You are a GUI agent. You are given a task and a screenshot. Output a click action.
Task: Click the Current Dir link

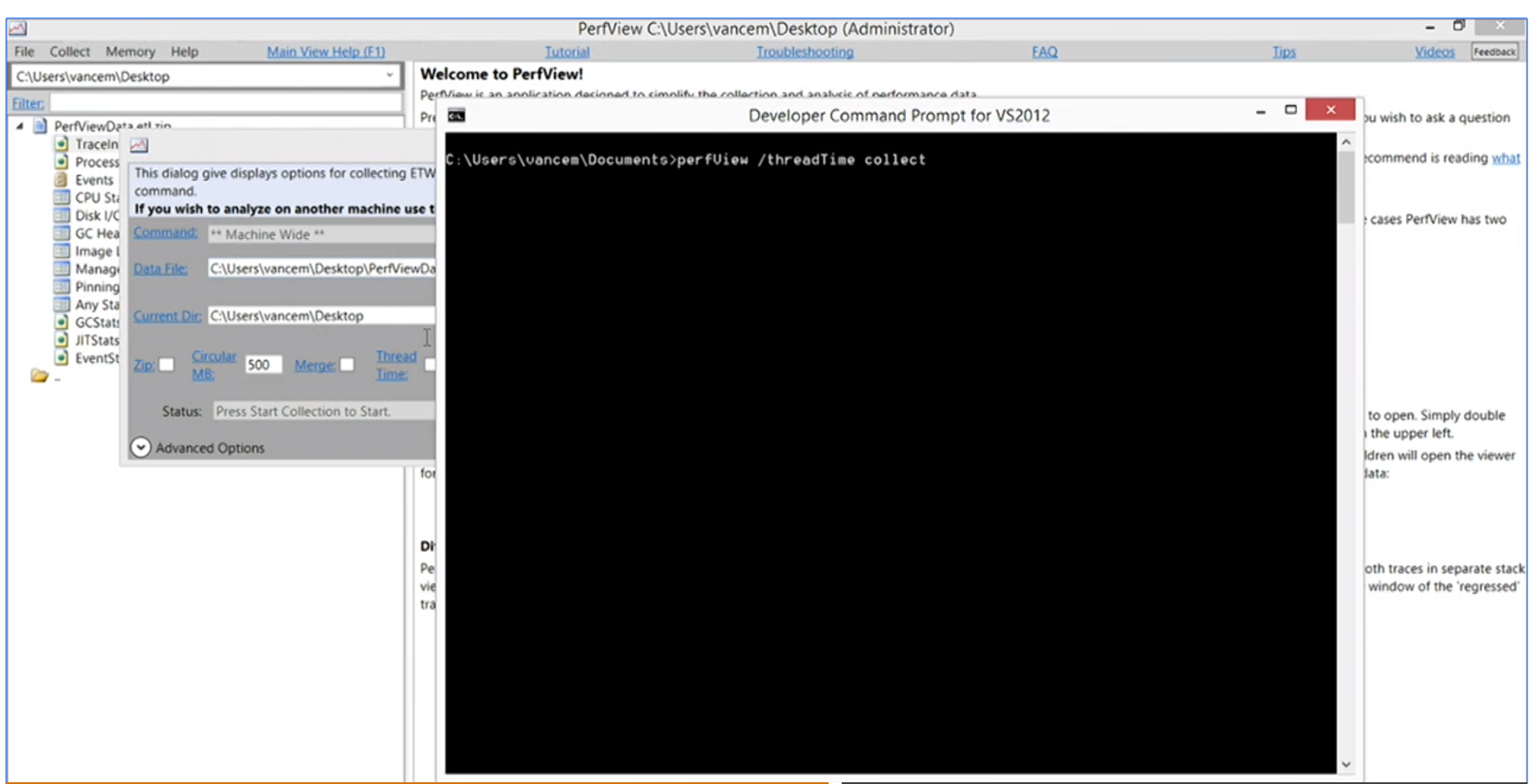pos(166,316)
